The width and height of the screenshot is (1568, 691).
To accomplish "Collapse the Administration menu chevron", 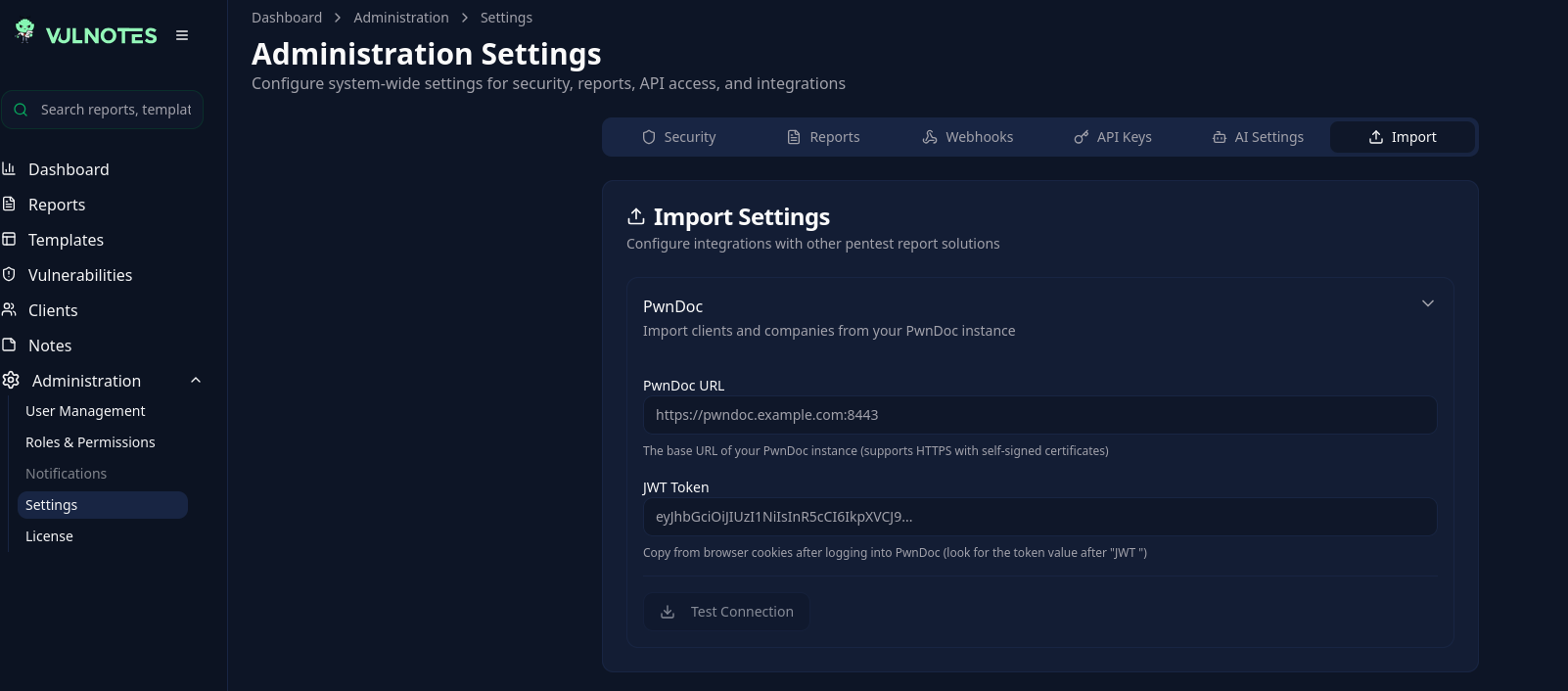I will pyautogui.click(x=196, y=380).
